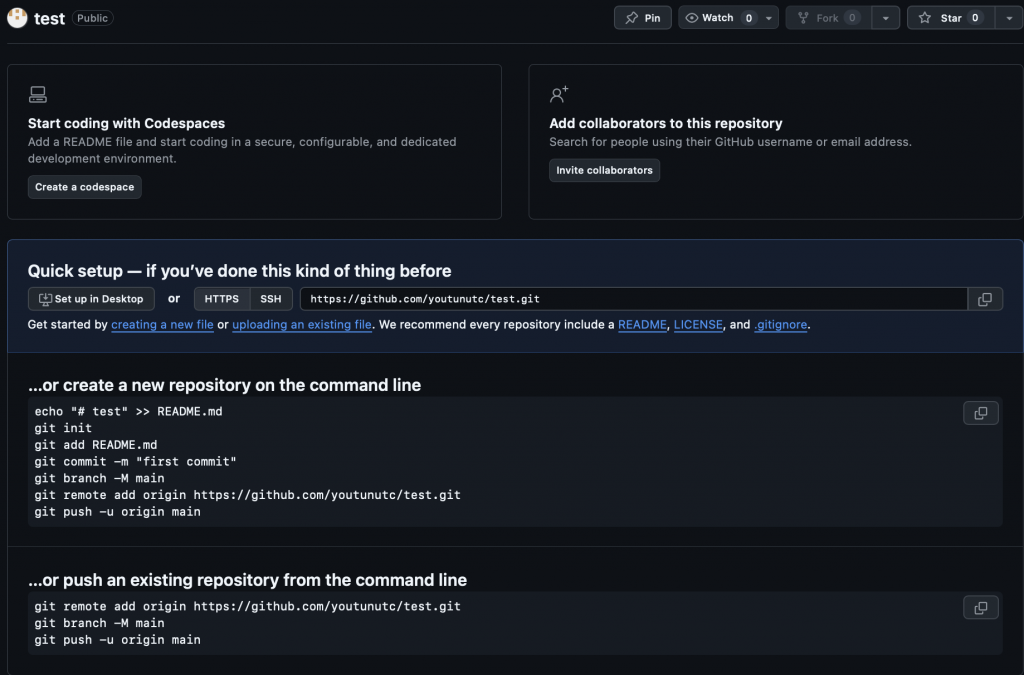Viewport: 1024px width, 675px height.
Task: Copy the new repository command block
Action: coord(980,413)
